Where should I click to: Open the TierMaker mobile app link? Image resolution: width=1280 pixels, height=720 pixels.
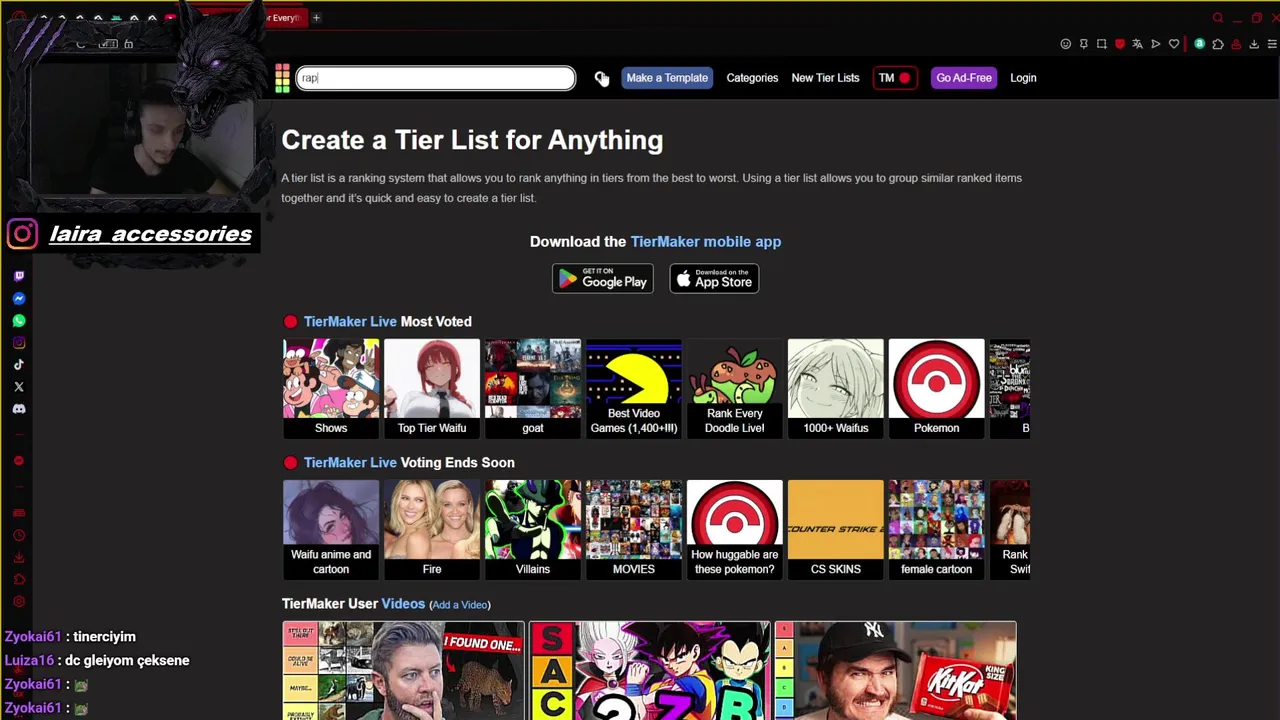click(x=706, y=242)
